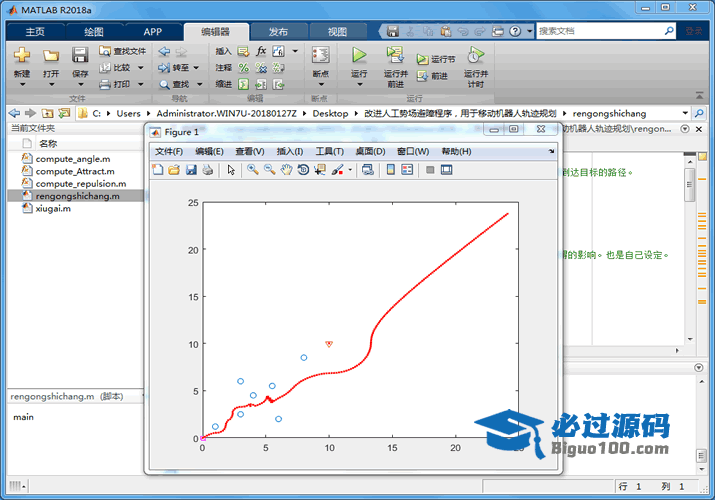Open a file with the folder icon
This screenshot has width=715, height=500.
coord(51,56)
